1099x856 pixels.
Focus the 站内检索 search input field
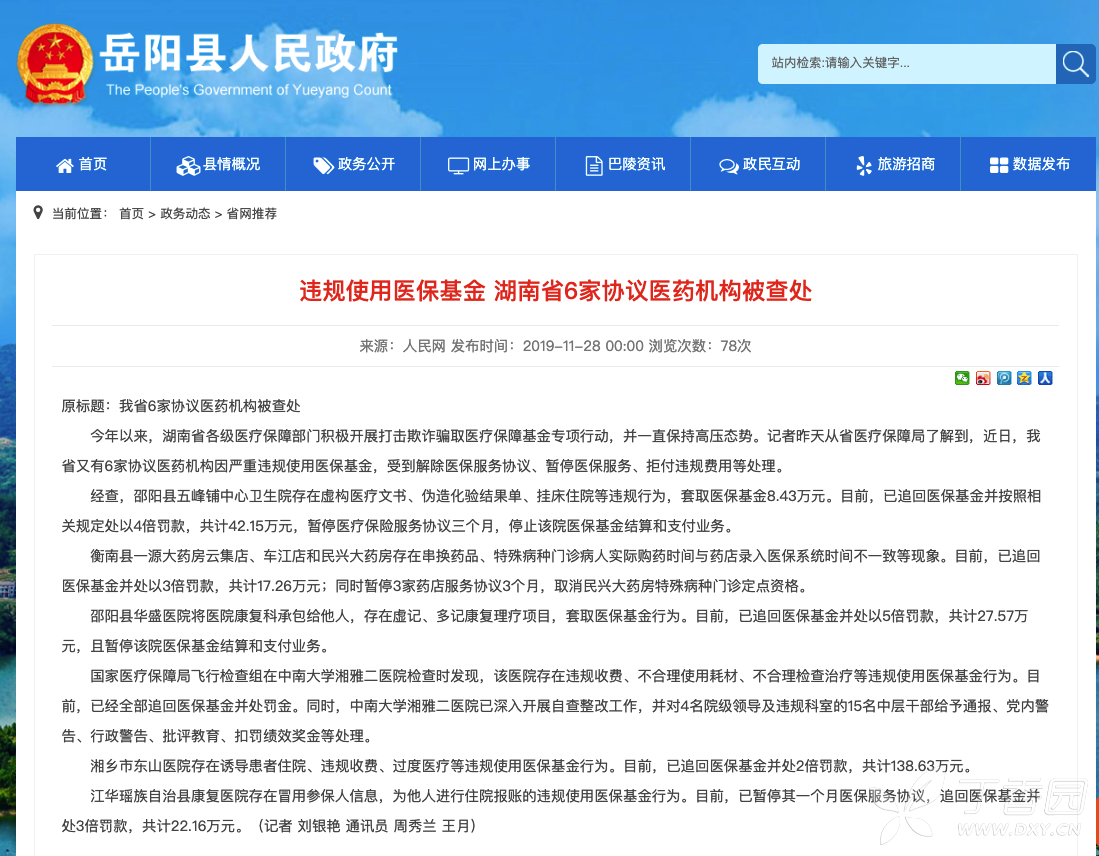pos(907,64)
